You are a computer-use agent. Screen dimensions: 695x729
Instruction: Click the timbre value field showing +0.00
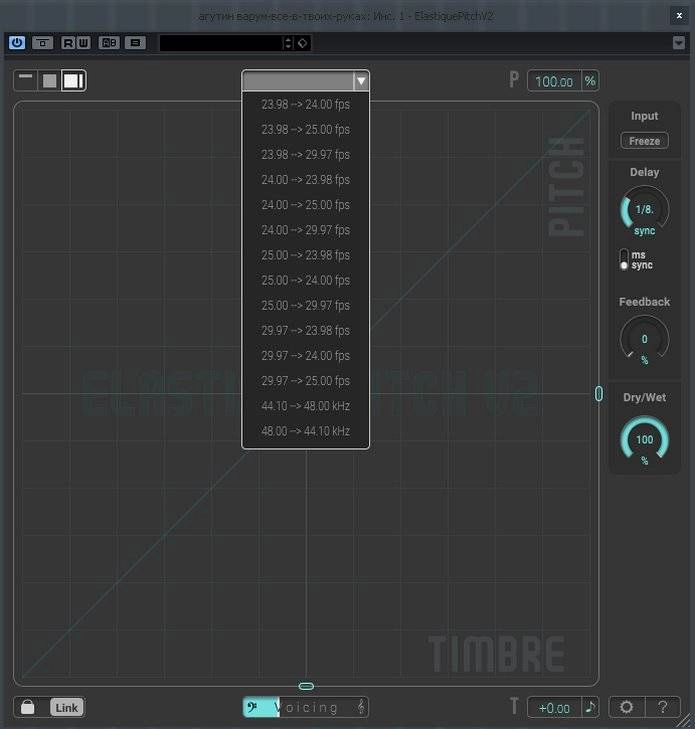click(554, 708)
